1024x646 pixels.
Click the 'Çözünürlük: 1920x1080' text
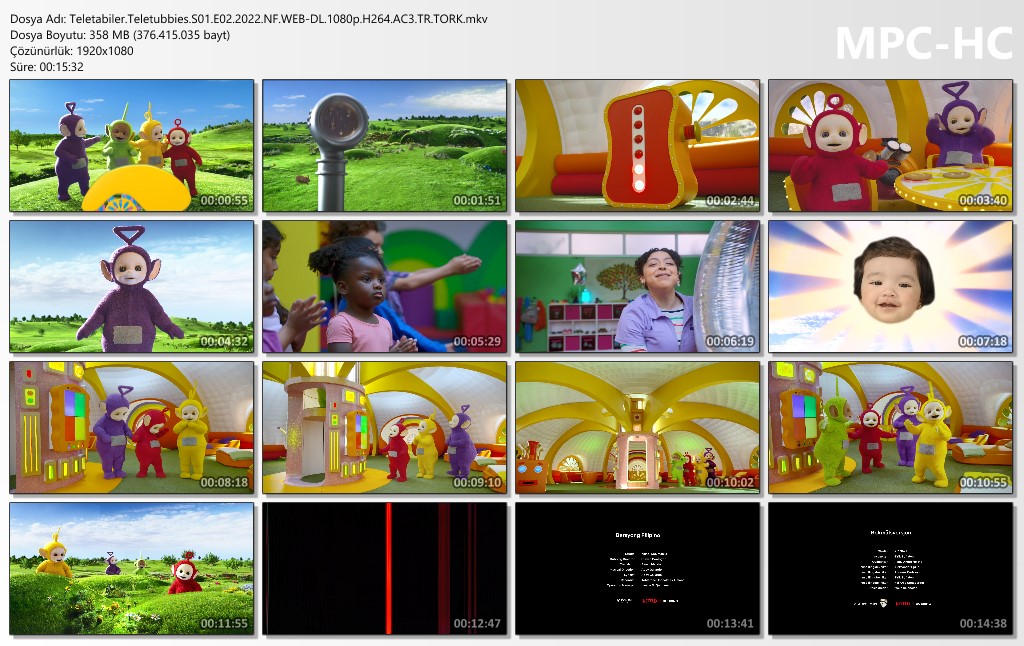click(72, 51)
